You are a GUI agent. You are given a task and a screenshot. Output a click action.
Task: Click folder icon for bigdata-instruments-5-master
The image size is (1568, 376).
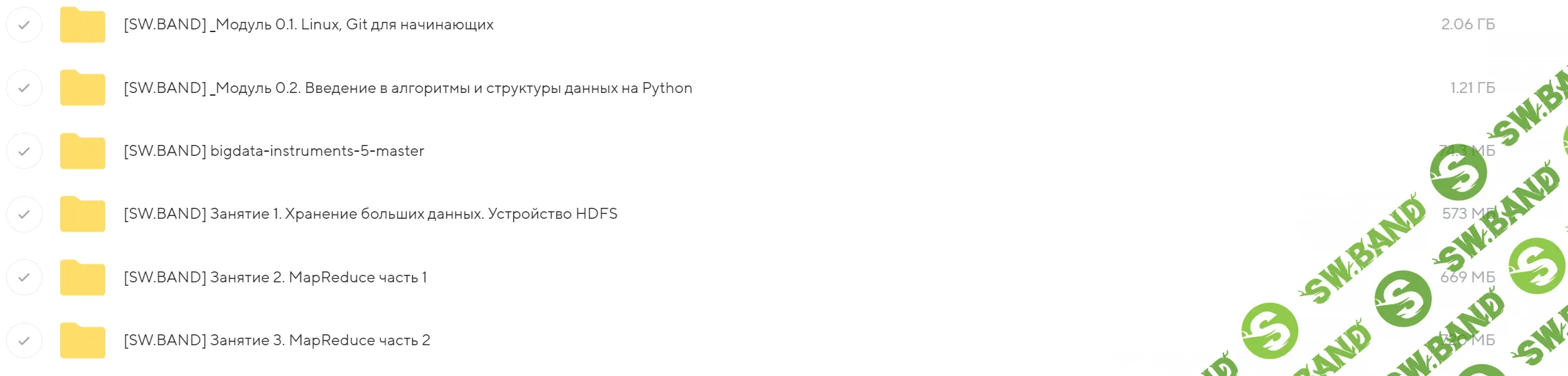coord(82,151)
